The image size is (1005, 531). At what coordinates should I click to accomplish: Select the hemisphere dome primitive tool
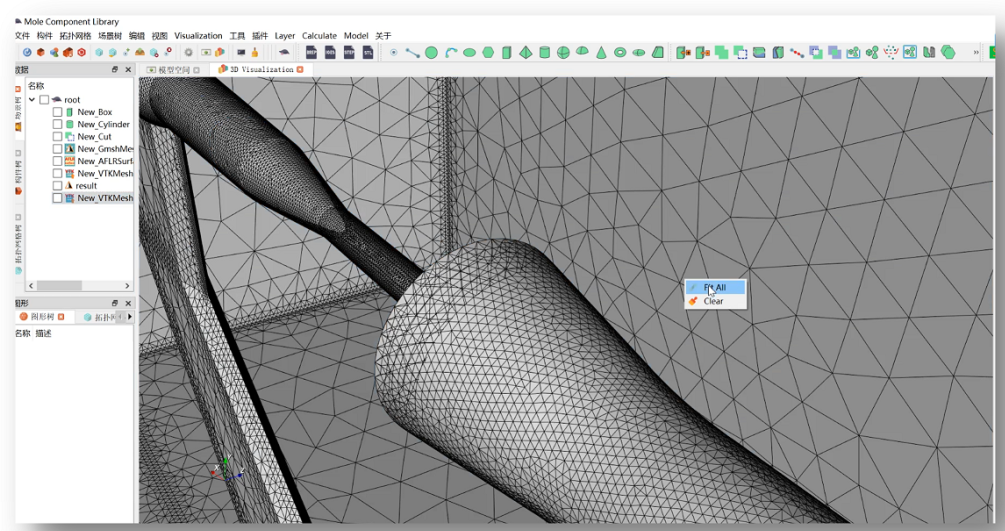582,51
